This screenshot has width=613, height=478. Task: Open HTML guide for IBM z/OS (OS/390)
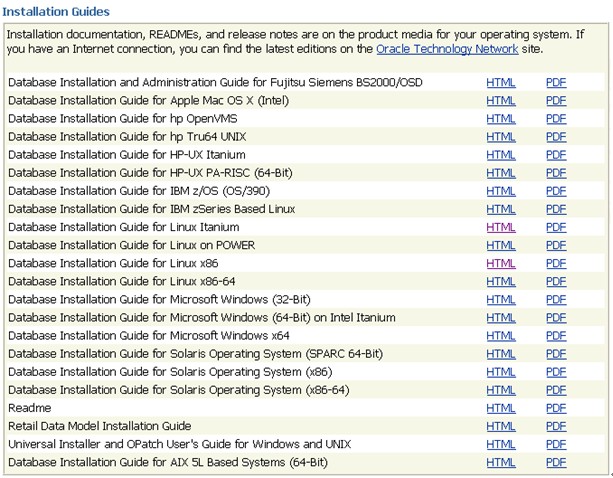501,190
